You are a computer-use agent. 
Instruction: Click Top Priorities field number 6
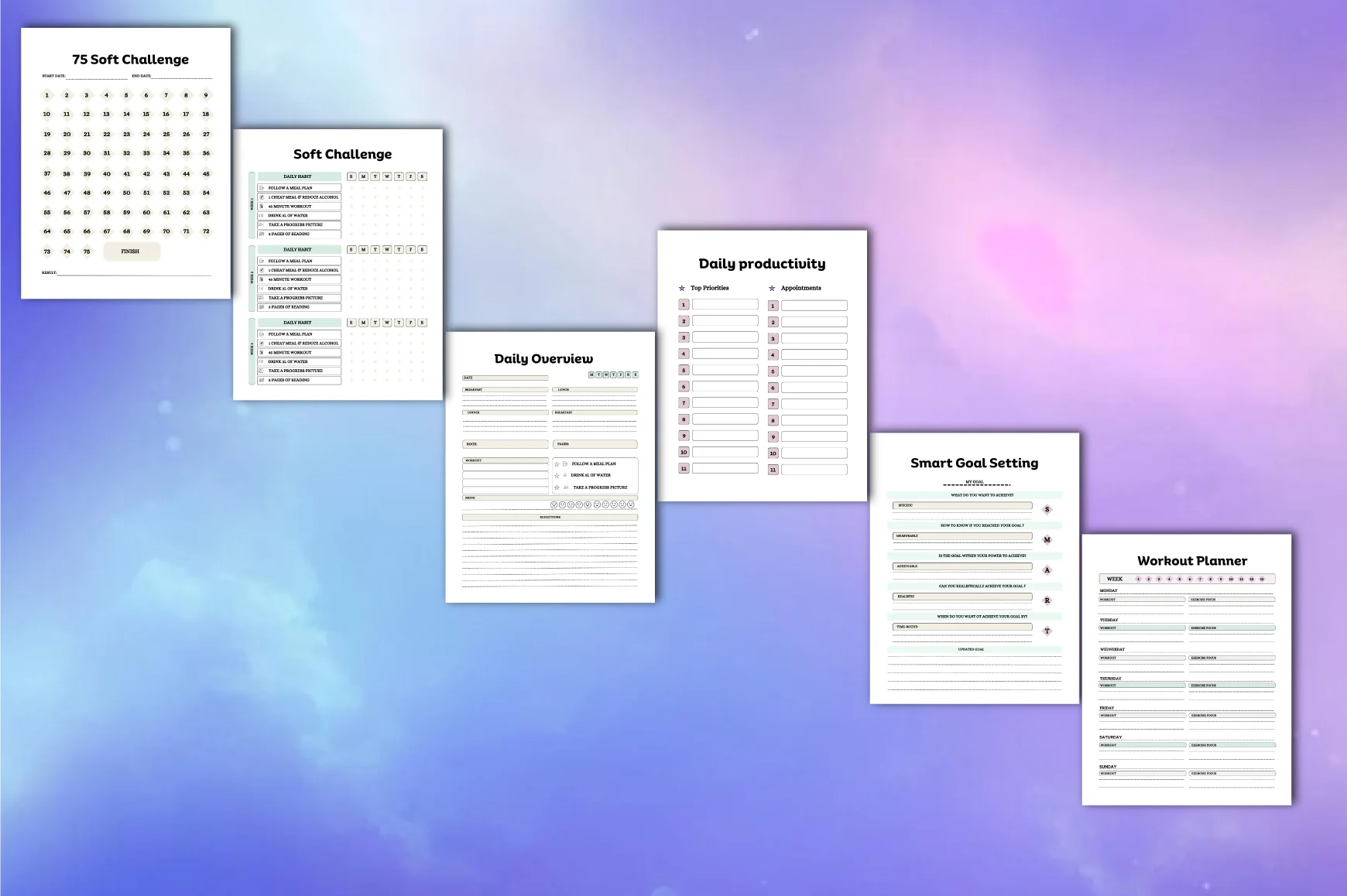pyautogui.click(x=725, y=386)
